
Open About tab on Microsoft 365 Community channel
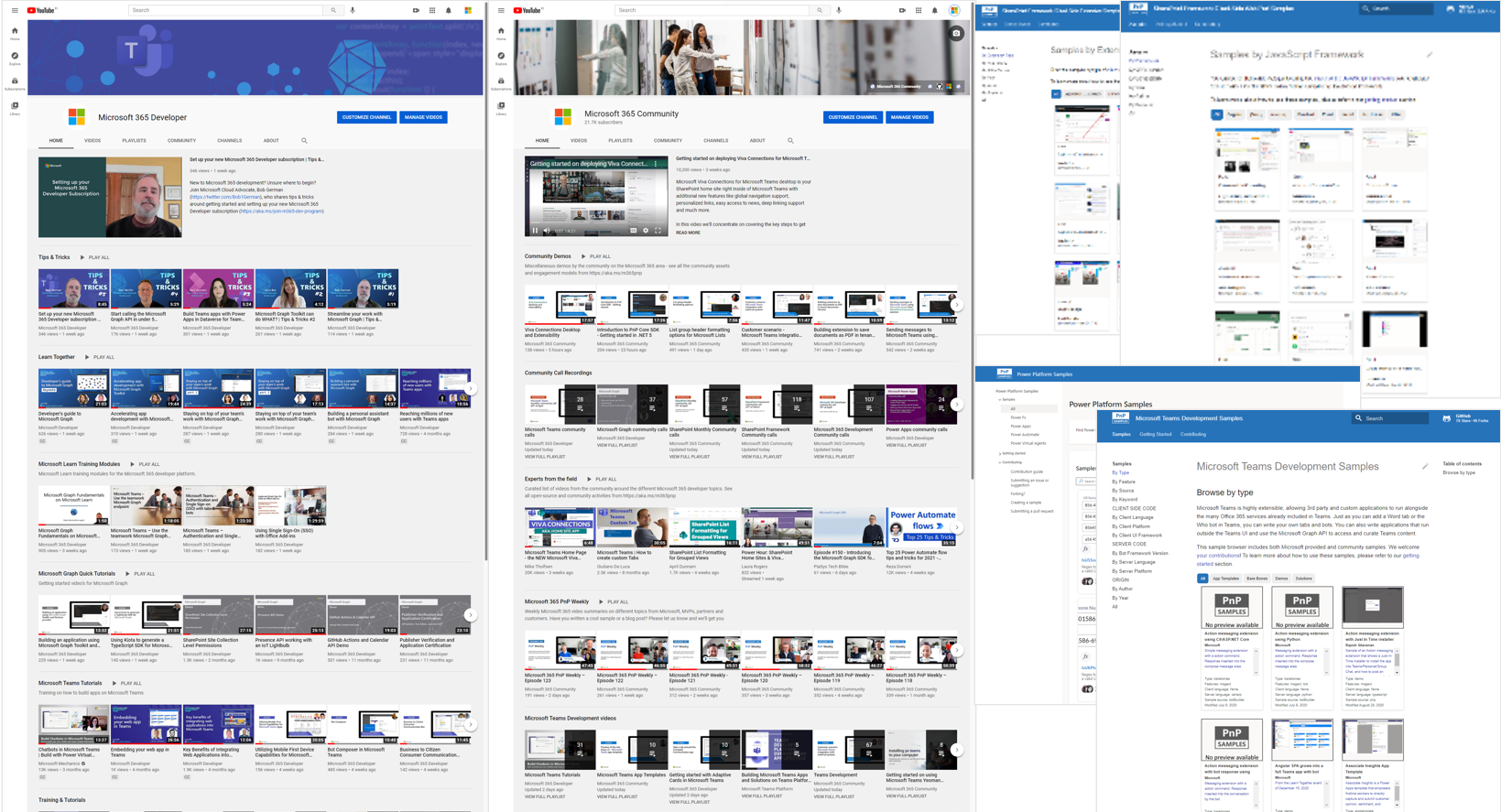(757, 141)
